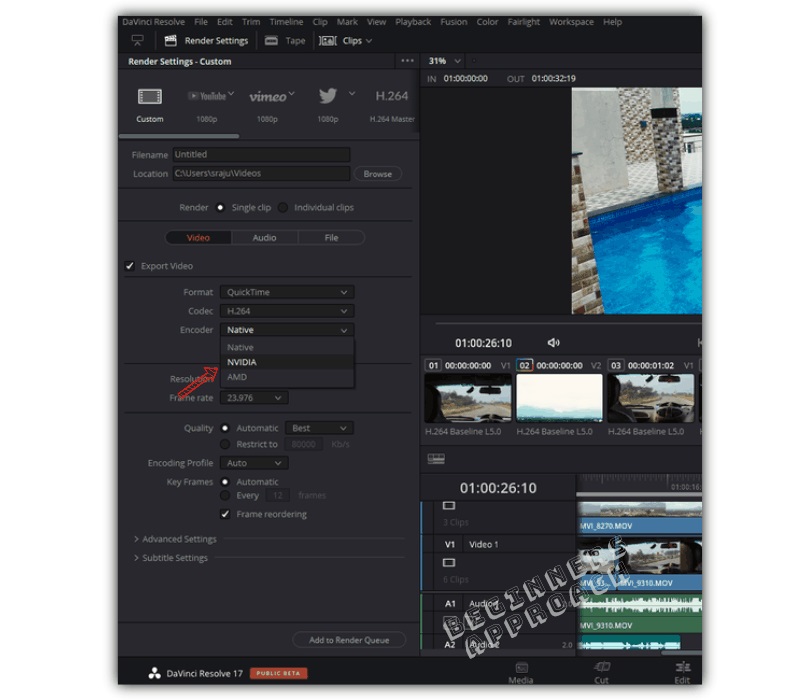The height and width of the screenshot is (700, 800).
Task: Open the Cut page
Action: point(601,670)
